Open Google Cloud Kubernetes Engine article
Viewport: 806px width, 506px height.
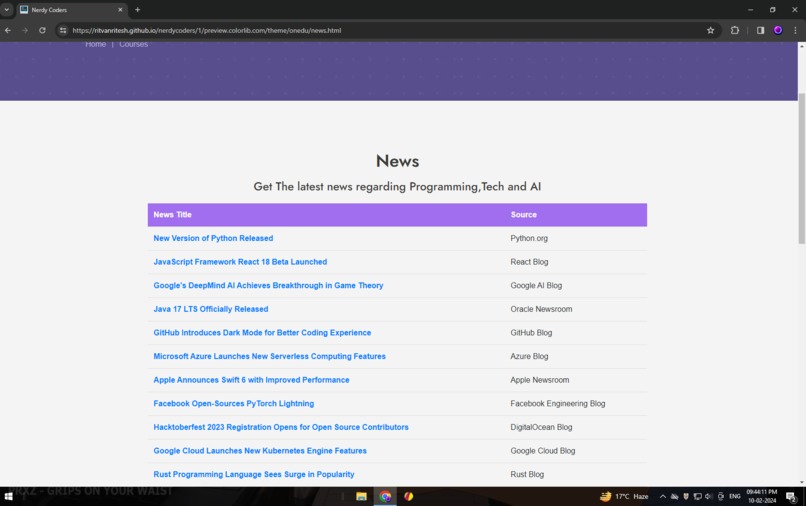tap(260, 451)
